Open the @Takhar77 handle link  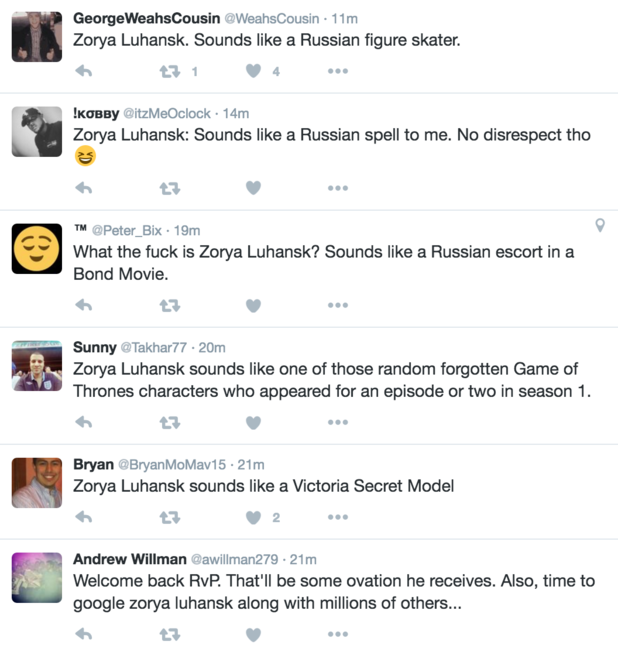tap(157, 348)
